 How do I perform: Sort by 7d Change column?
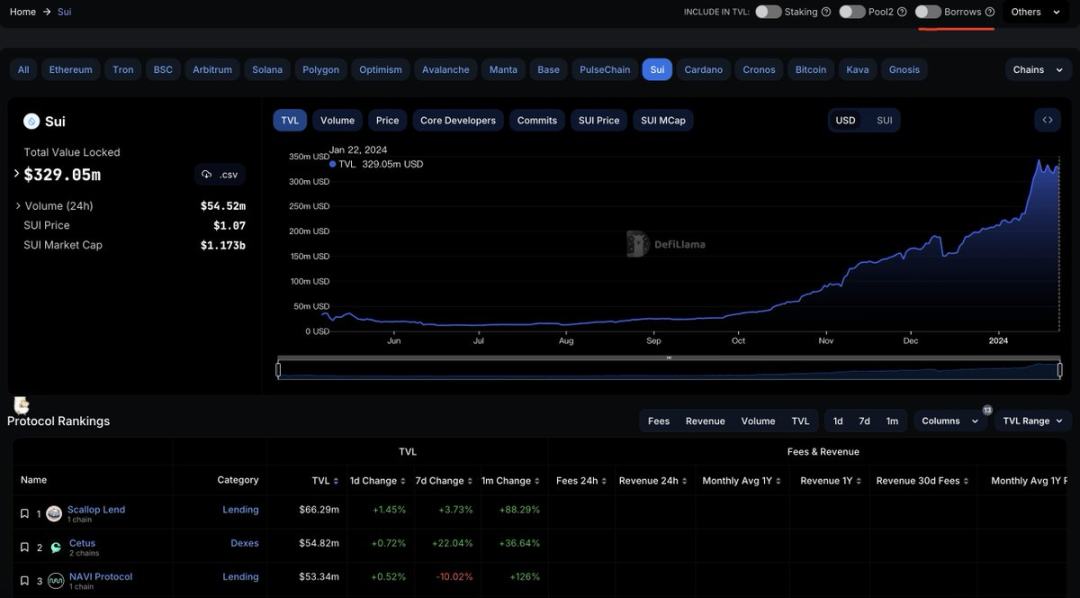[x=470, y=481]
